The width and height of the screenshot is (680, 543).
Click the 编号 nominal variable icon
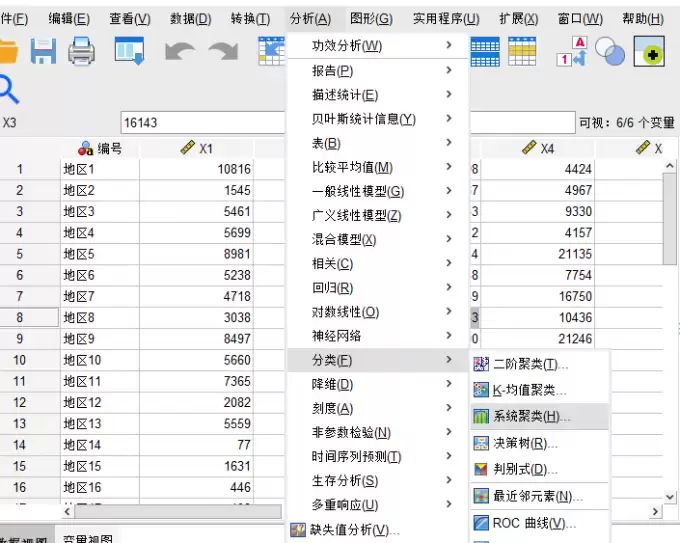pyautogui.click(x=85, y=148)
